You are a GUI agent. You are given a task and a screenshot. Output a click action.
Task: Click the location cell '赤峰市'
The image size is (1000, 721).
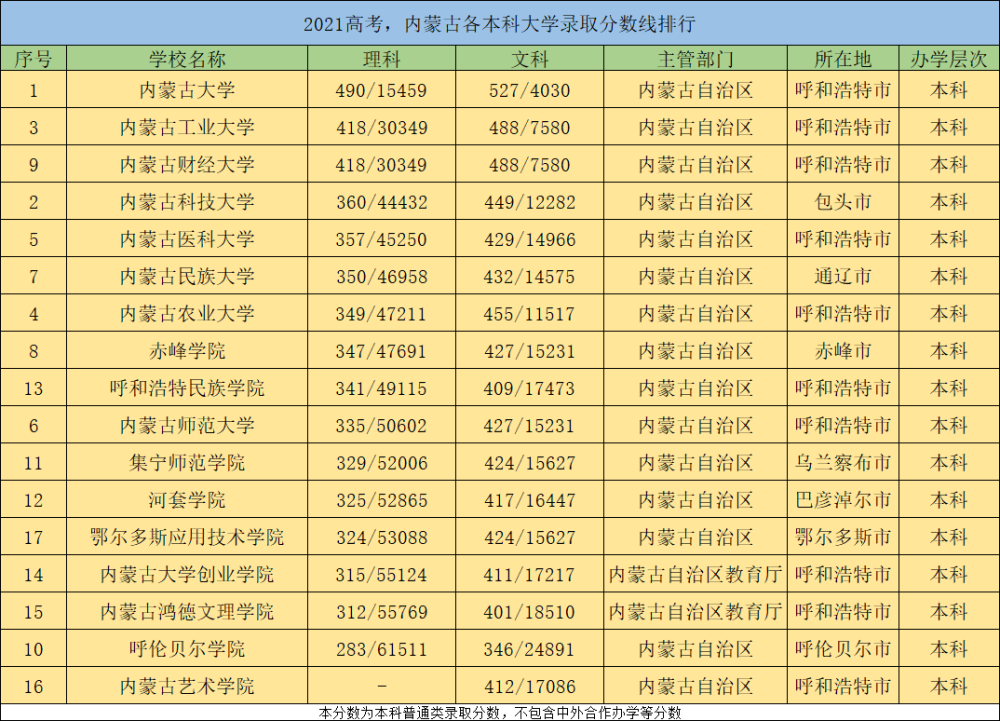[x=842, y=351]
